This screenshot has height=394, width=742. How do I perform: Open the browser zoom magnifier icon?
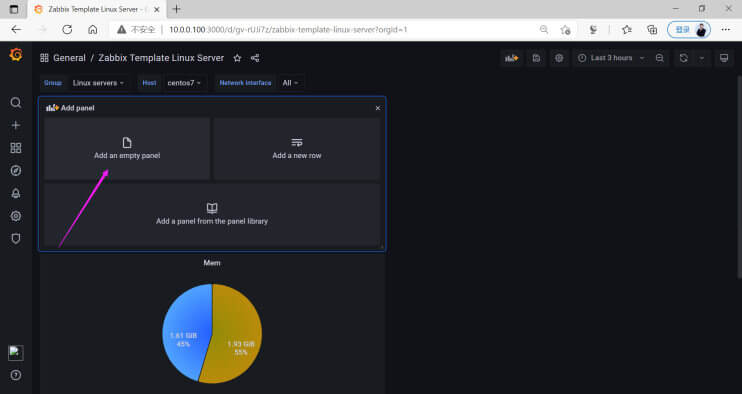click(x=544, y=29)
